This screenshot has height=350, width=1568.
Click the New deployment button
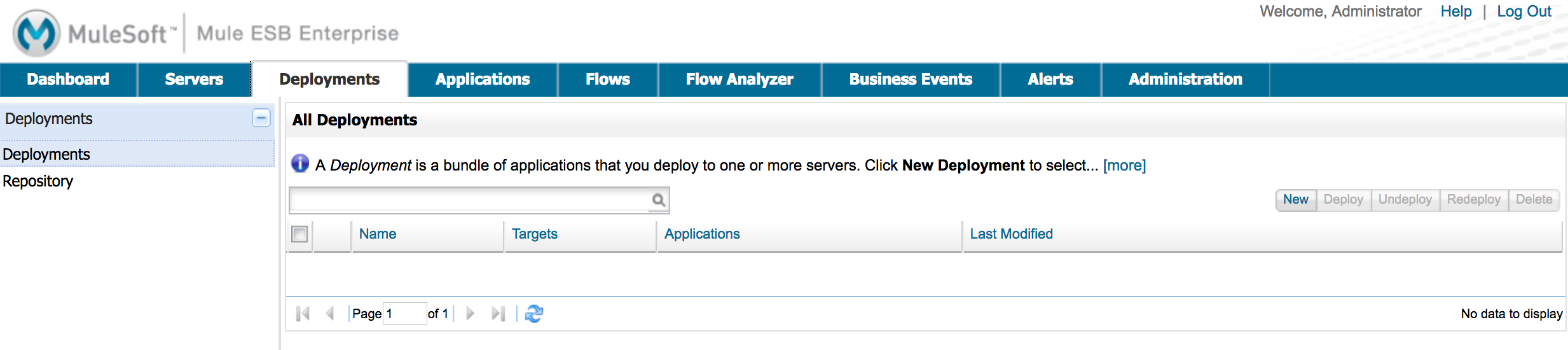coord(1295,200)
